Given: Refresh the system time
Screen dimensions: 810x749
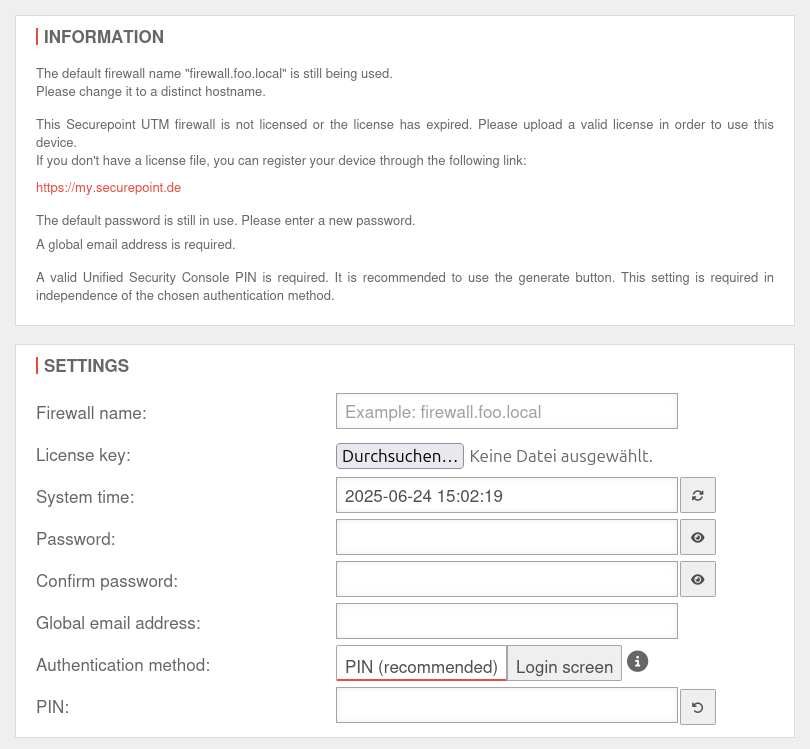Looking at the screenshot, I should (x=697, y=495).
